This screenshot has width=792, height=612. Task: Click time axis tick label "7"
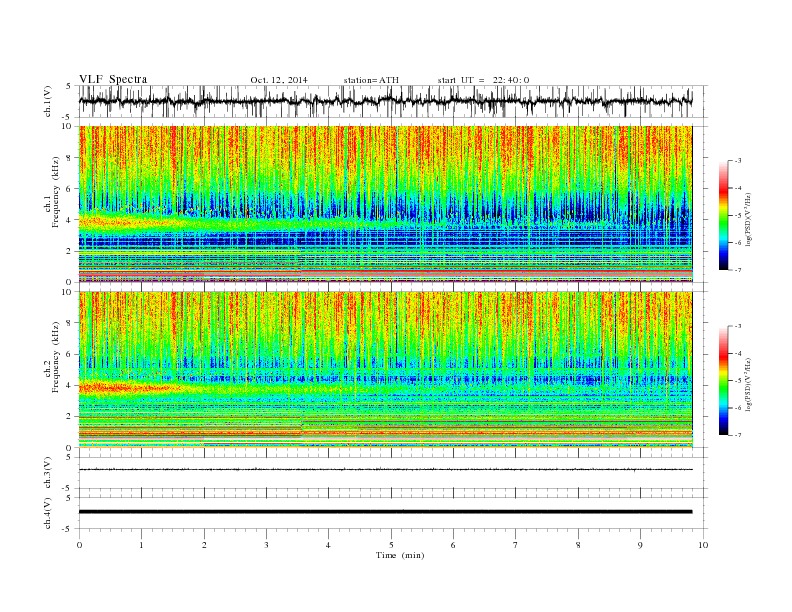click(516, 545)
